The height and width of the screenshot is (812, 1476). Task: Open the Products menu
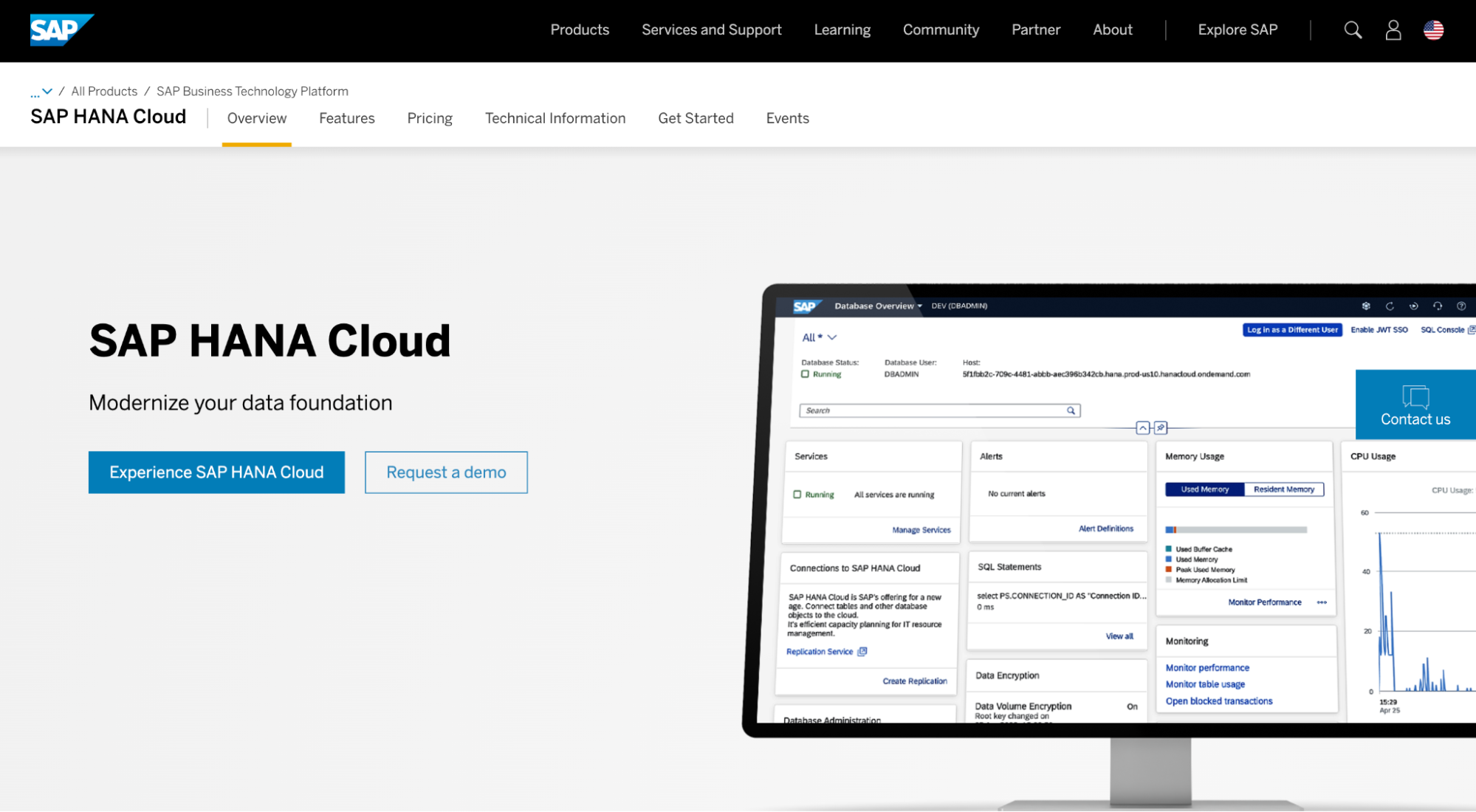(580, 30)
